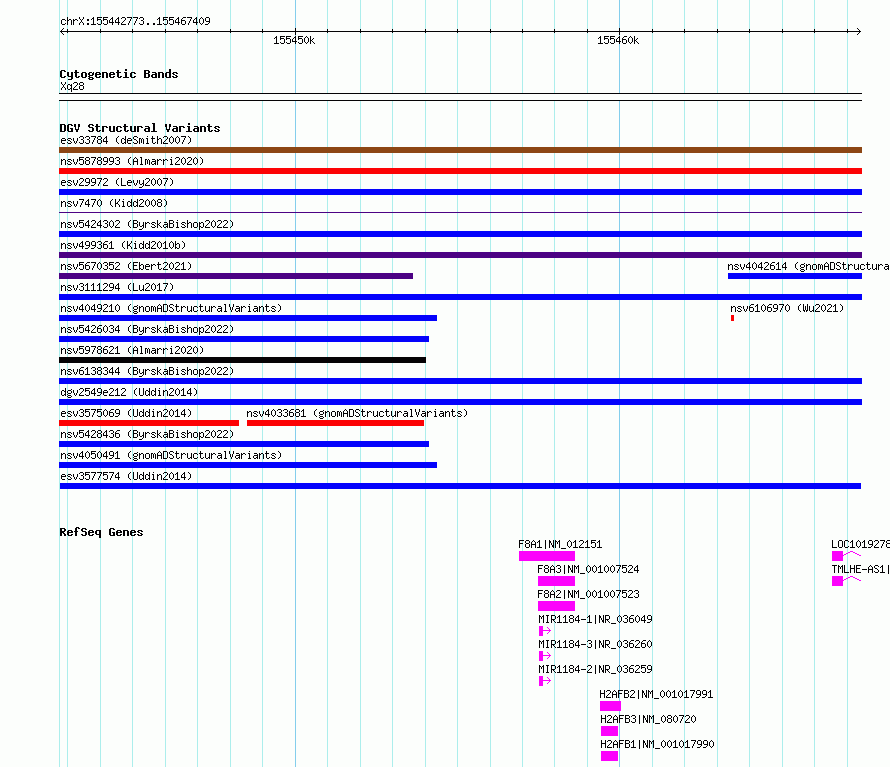Click the blue nsv4042614 variant bar
This screenshot has height=767, width=890.
pyautogui.click(x=795, y=276)
